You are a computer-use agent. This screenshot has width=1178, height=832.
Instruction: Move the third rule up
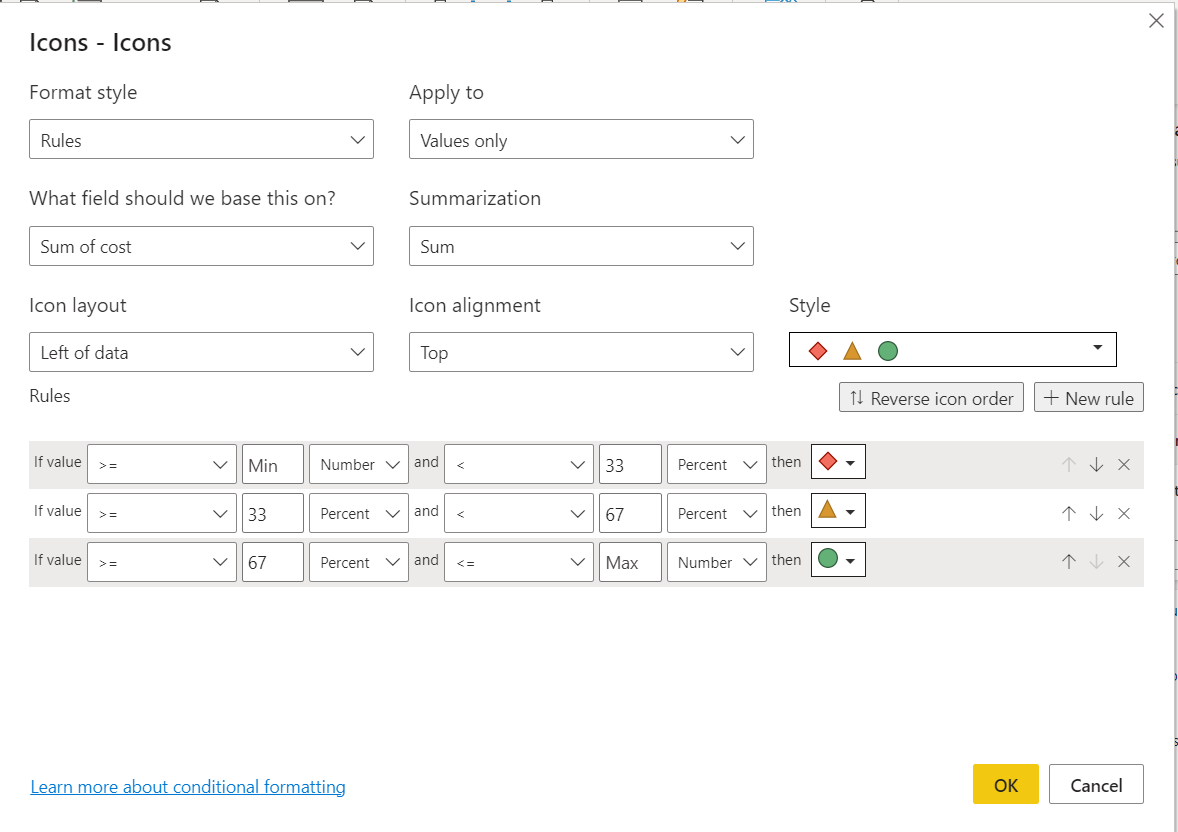pyautogui.click(x=1068, y=561)
